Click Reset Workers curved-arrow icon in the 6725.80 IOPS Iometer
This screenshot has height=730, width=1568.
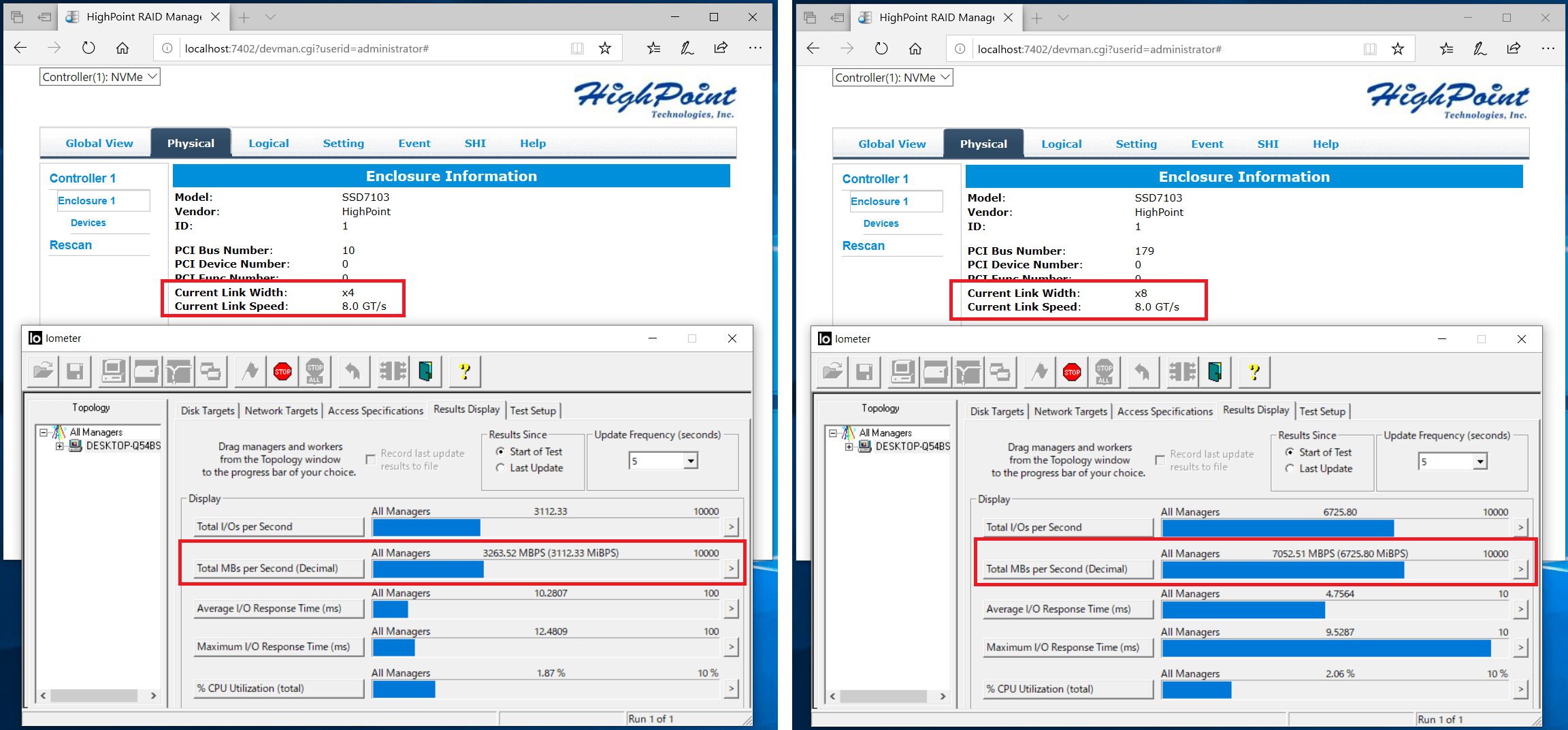coord(1142,372)
